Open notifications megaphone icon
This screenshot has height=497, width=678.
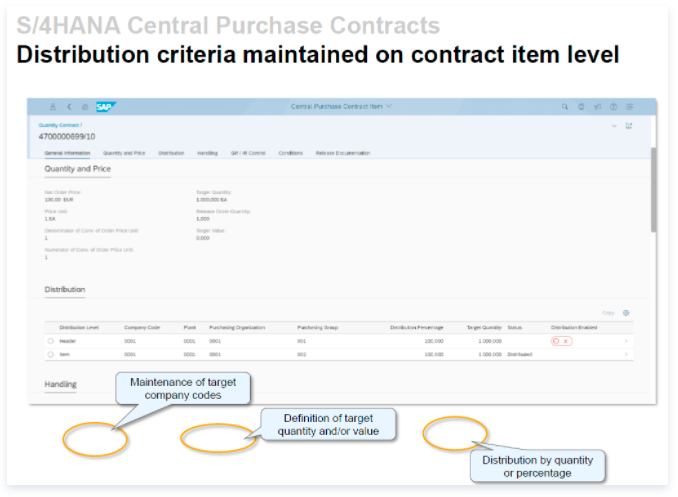pos(598,106)
